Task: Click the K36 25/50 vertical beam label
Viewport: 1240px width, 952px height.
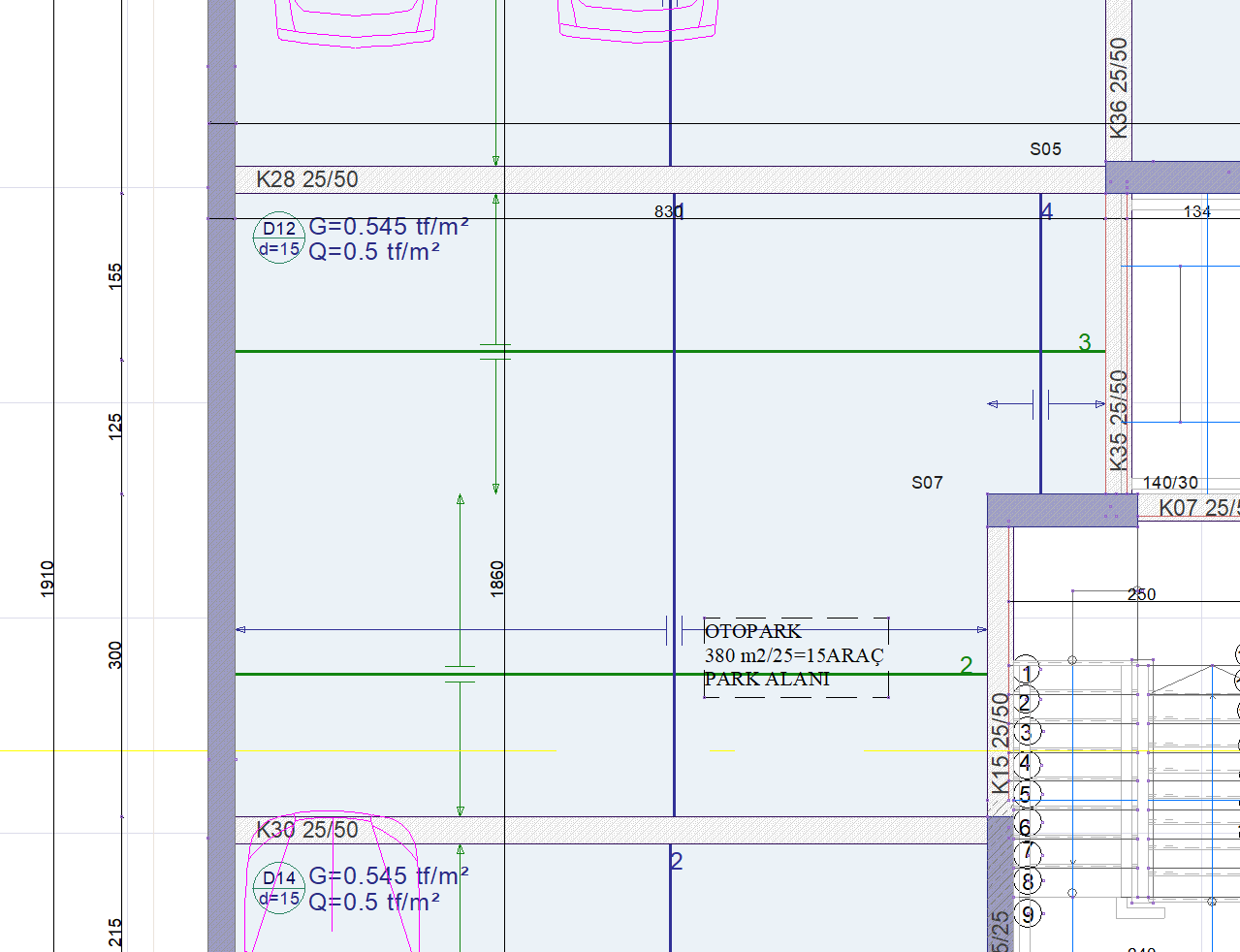Action: 1119,87
